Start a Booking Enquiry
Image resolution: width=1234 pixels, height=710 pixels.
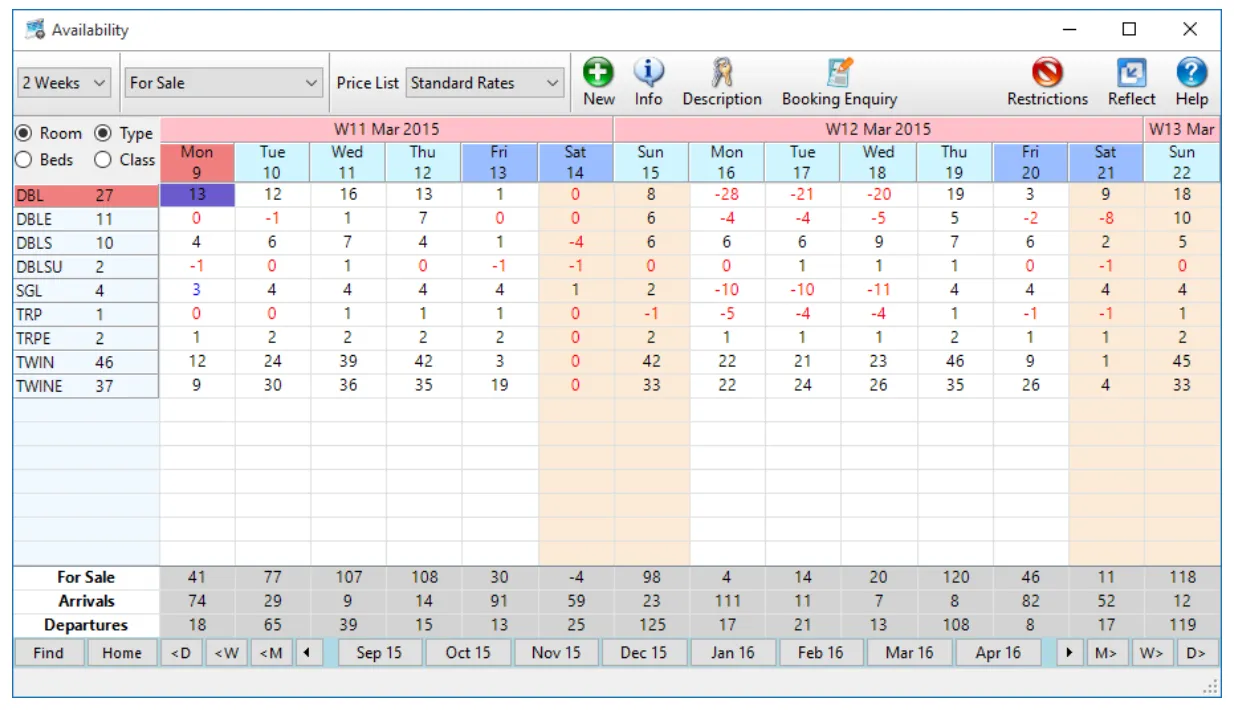point(839,82)
